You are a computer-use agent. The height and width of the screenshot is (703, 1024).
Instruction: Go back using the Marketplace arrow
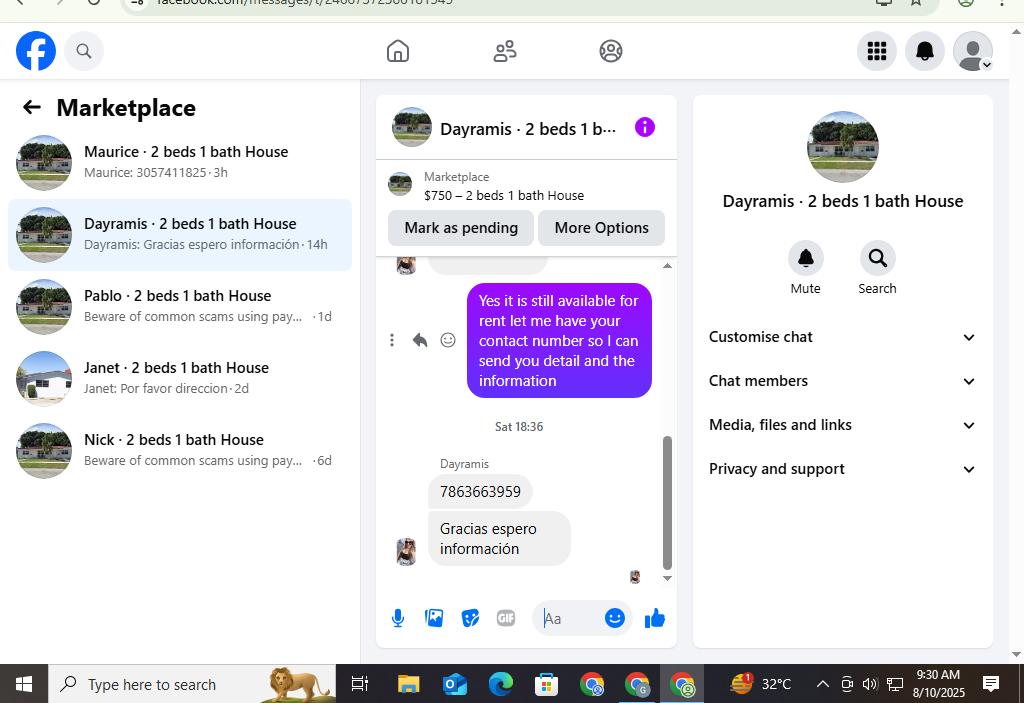pos(31,107)
